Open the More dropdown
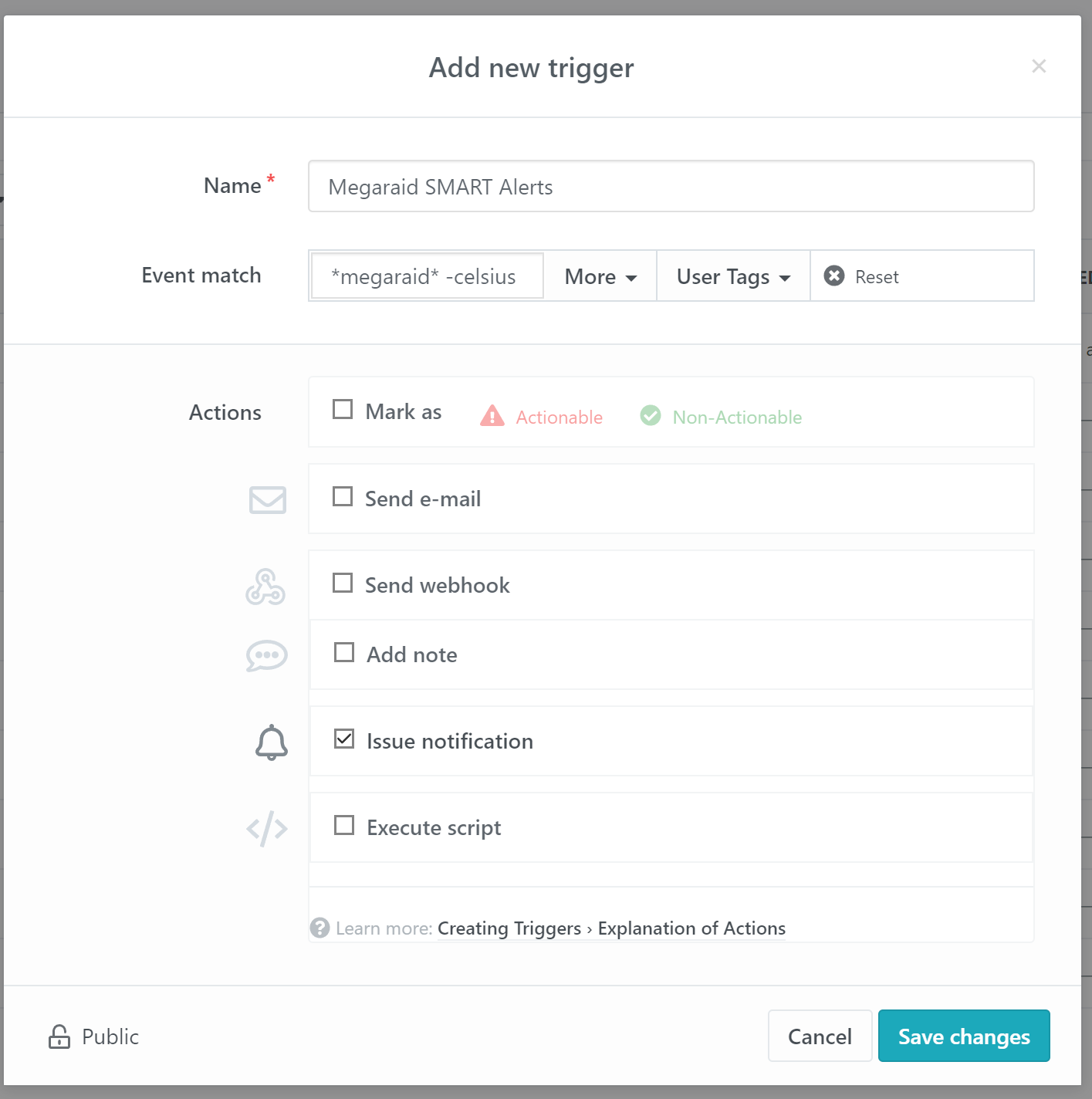Screen dimensions: 1092x1099 600,276
